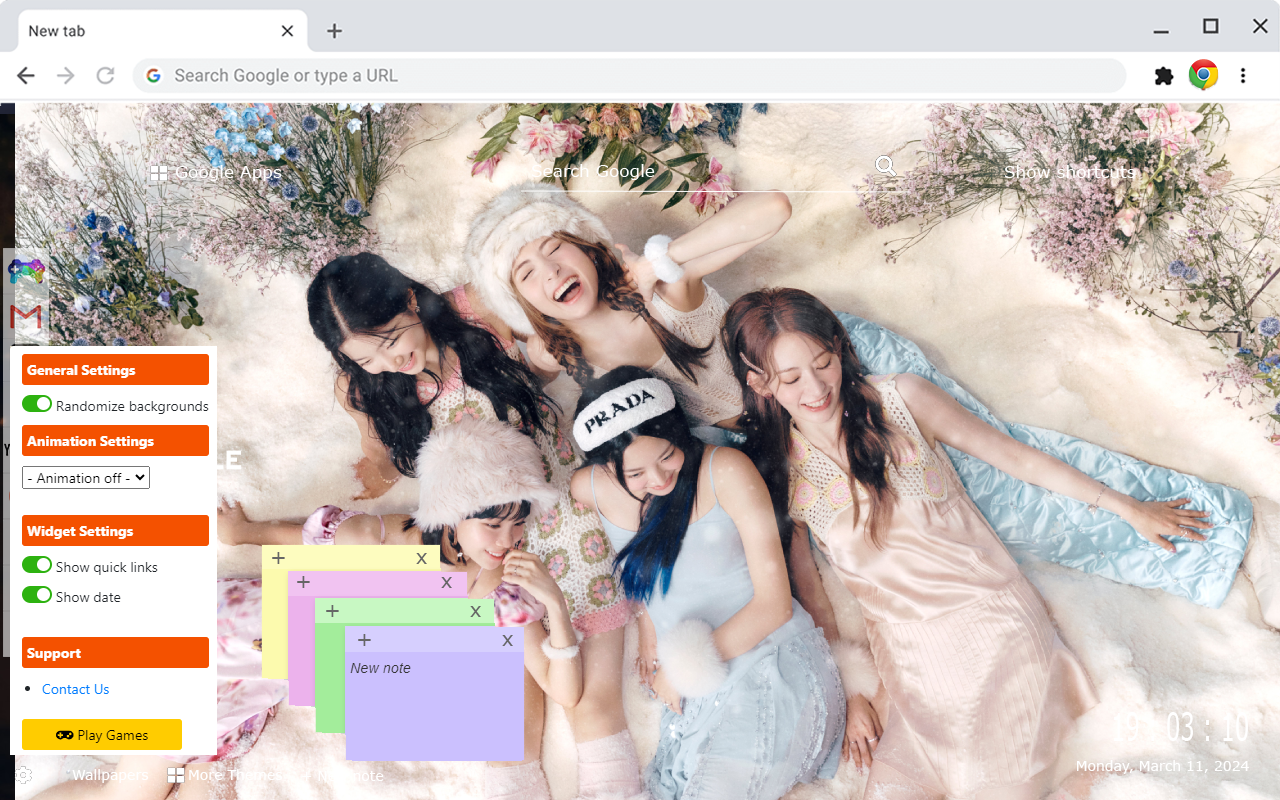Minimize the Chrome window
1280x800 pixels.
coord(1161,30)
